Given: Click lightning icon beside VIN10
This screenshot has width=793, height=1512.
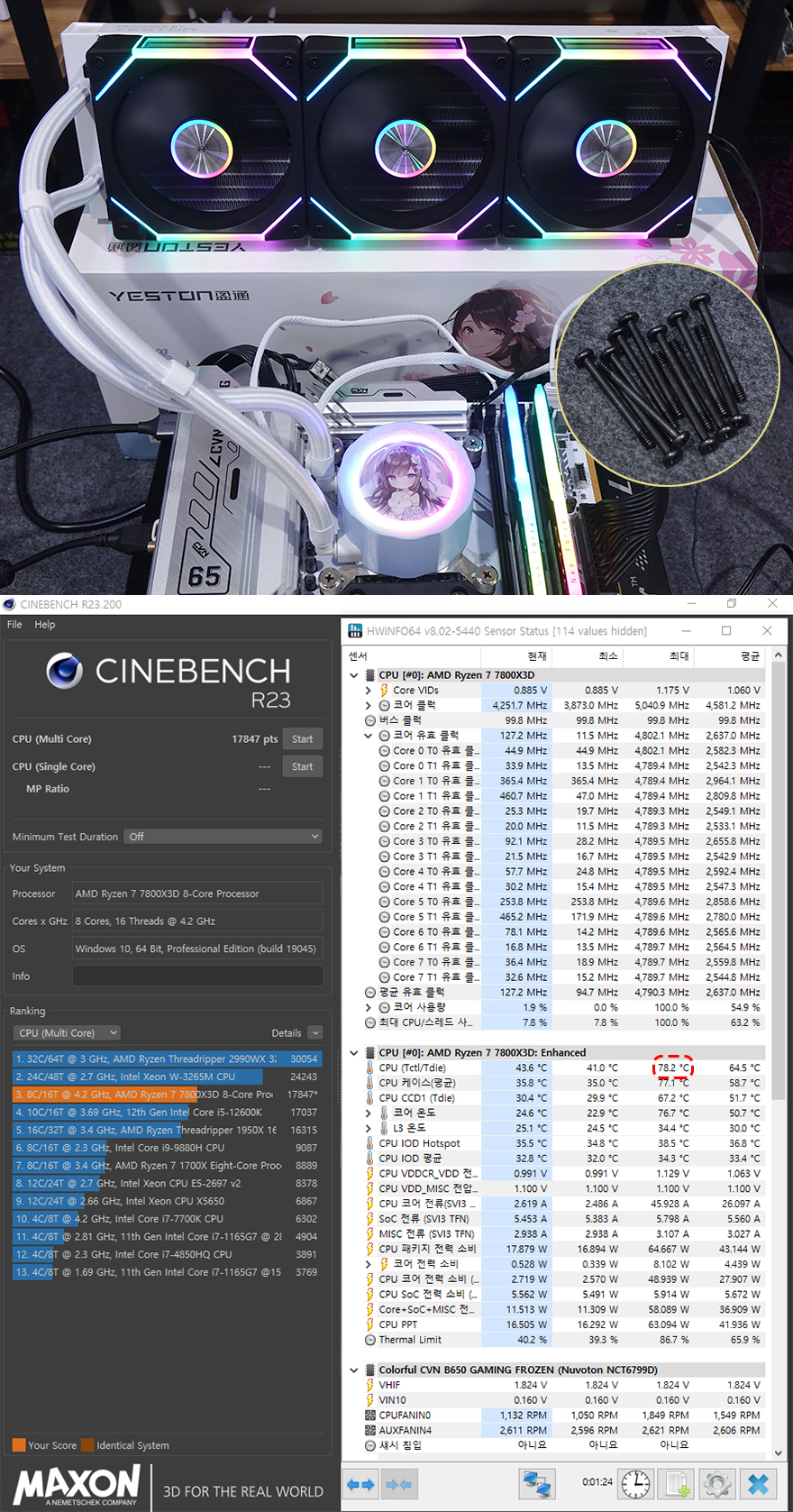Looking at the screenshot, I should (x=369, y=1400).
